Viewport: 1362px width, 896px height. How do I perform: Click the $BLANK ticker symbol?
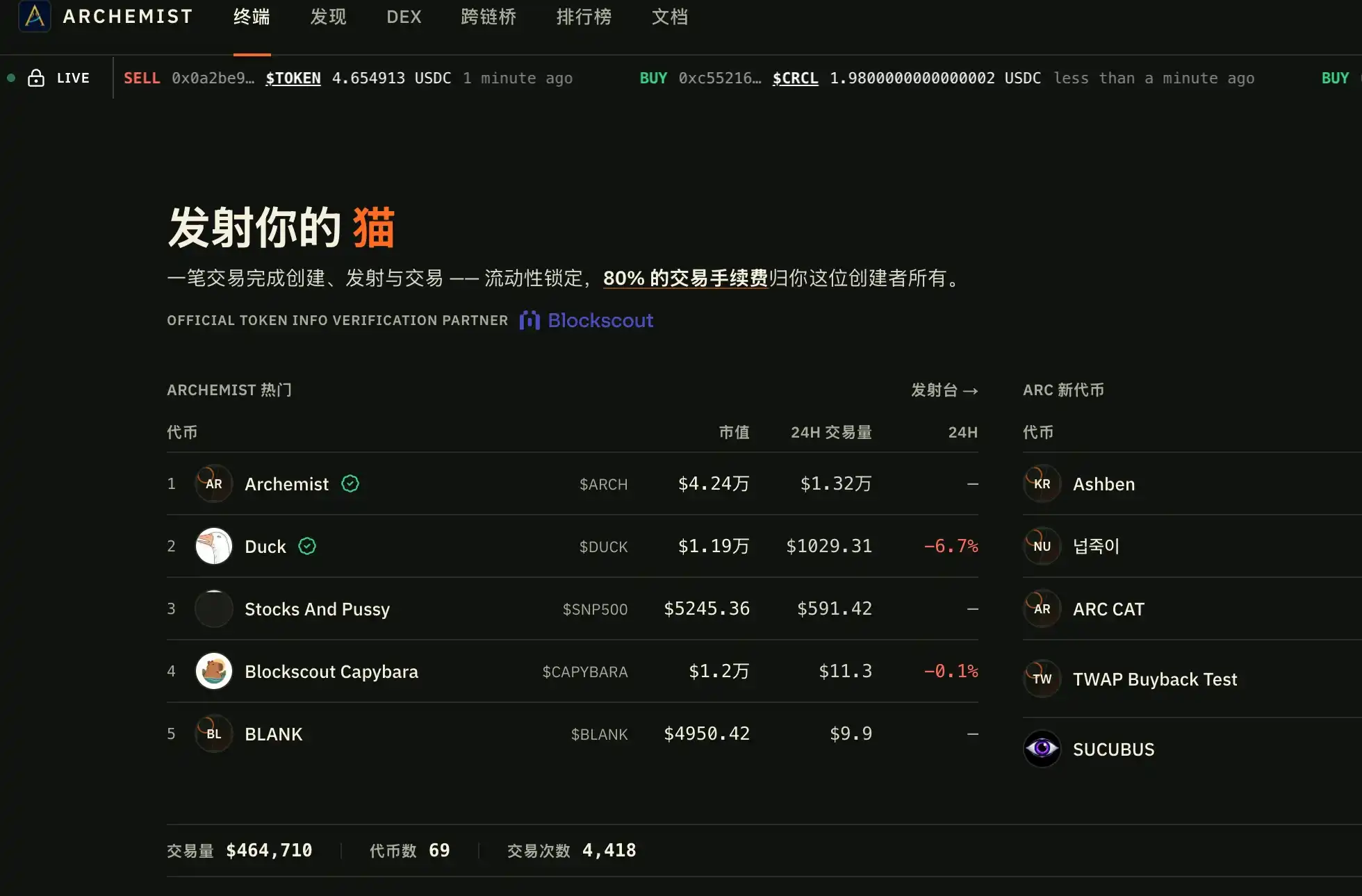click(x=599, y=734)
